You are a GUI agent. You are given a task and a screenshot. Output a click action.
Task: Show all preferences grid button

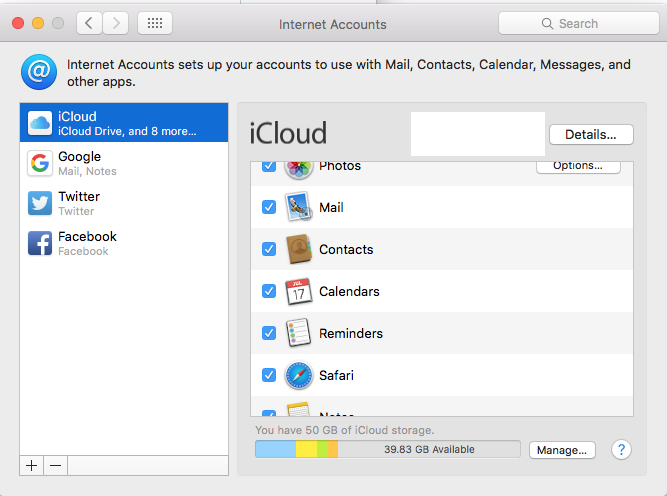155,23
